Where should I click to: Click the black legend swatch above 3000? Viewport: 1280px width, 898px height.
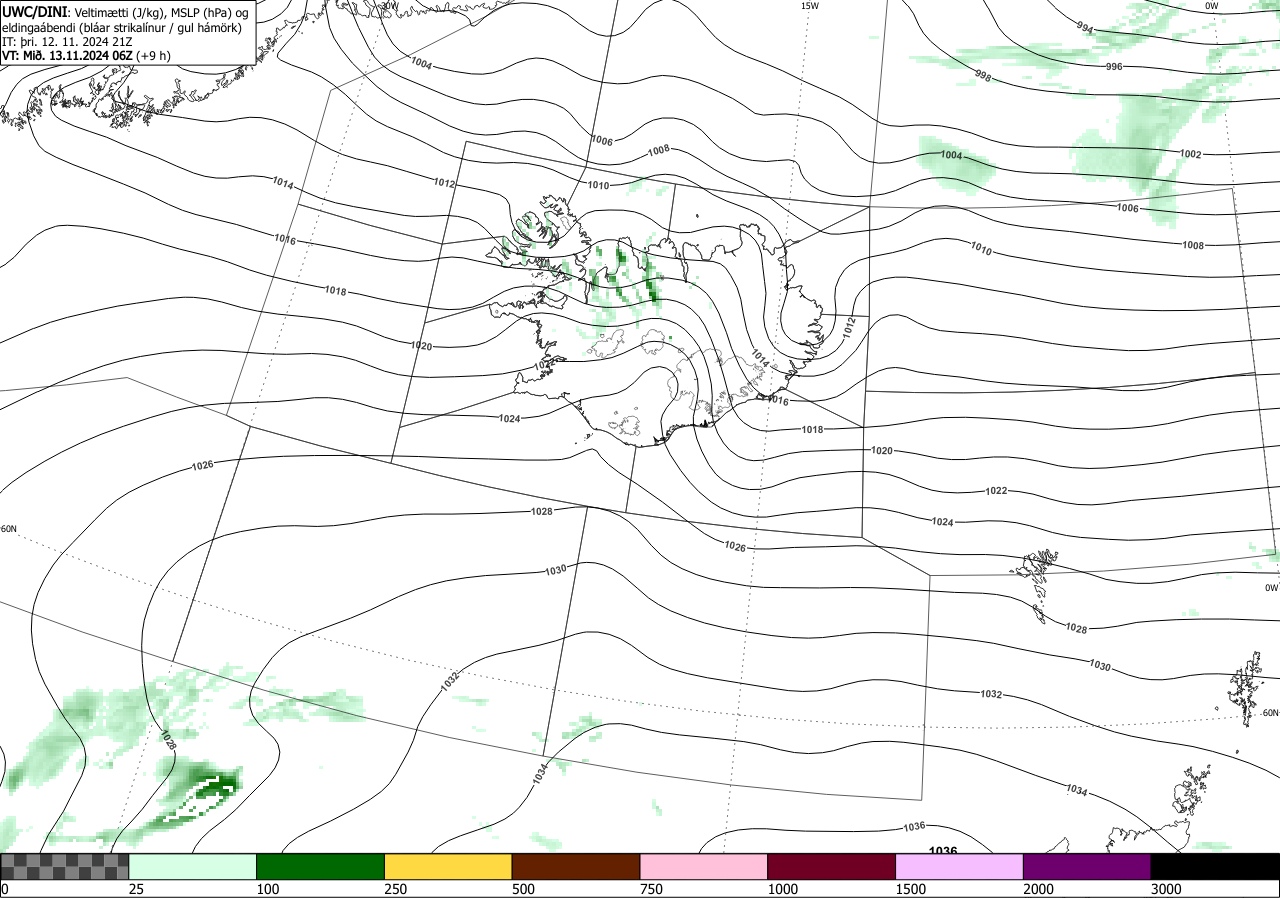click(x=1215, y=866)
